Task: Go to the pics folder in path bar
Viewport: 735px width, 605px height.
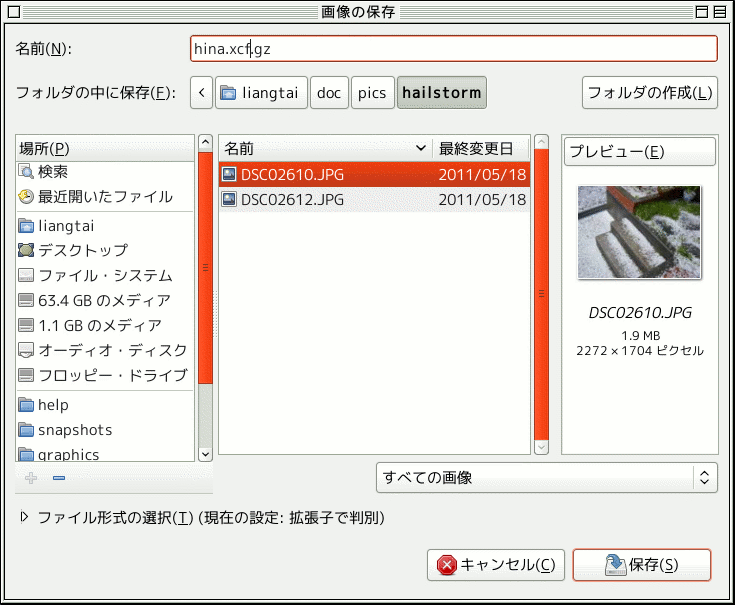Action: tap(372, 93)
